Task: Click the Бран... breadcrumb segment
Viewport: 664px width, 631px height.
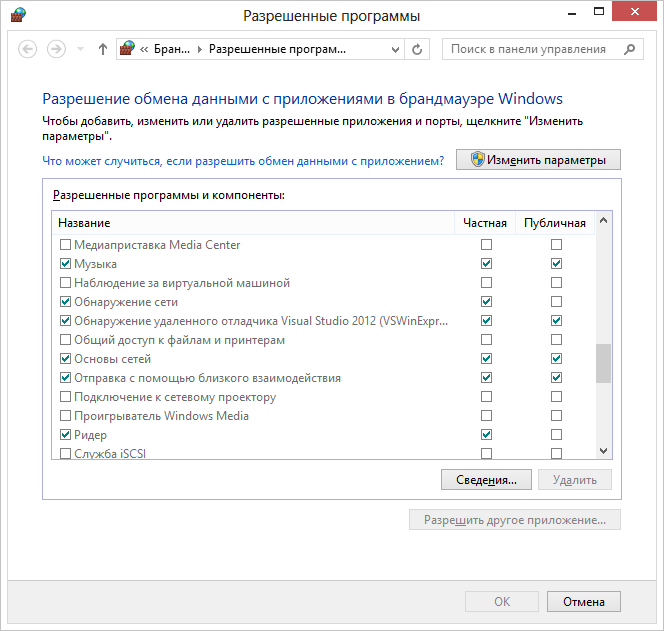Action: click(x=172, y=49)
